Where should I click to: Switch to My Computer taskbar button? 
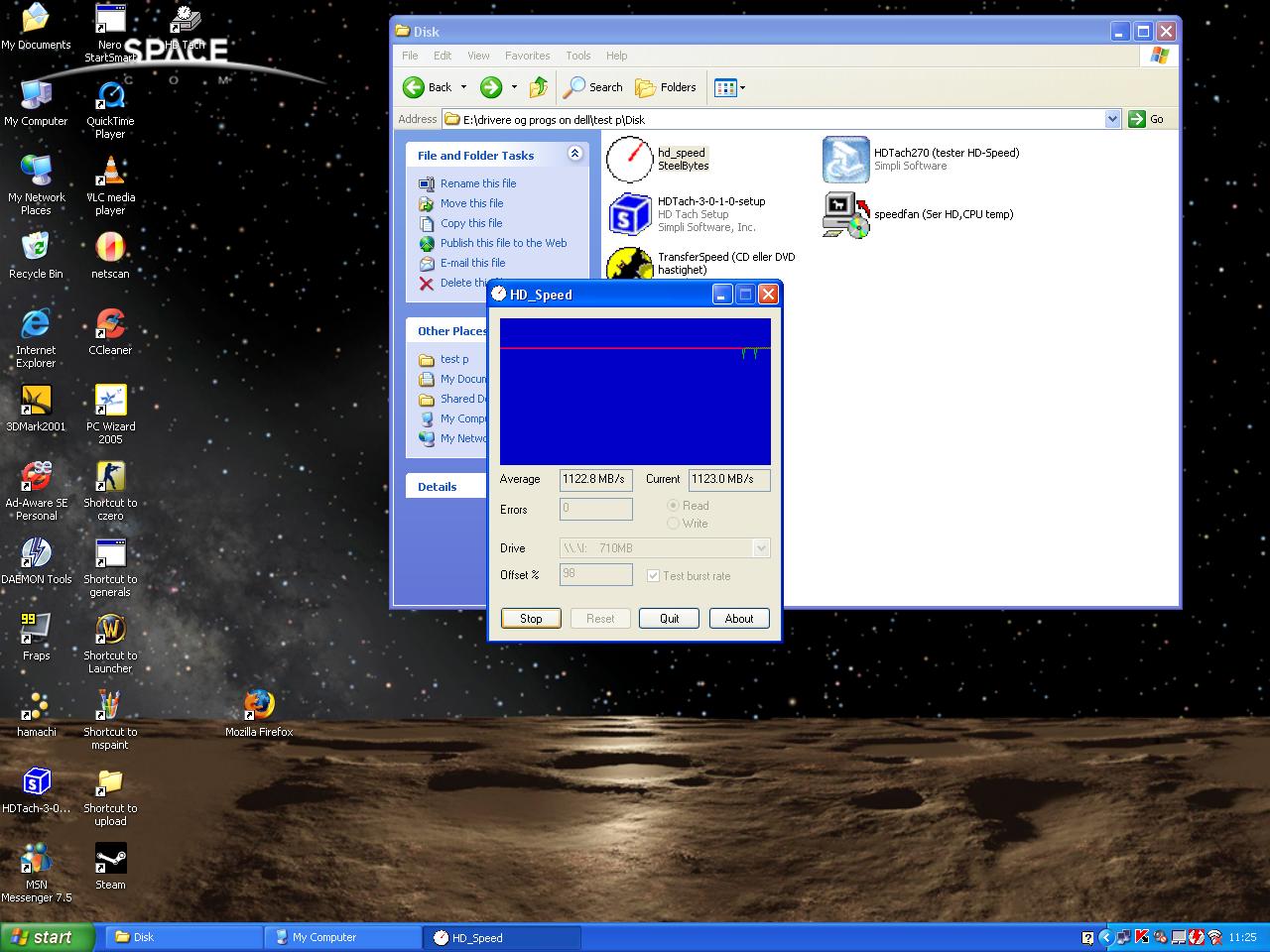pyautogui.click(x=342, y=937)
